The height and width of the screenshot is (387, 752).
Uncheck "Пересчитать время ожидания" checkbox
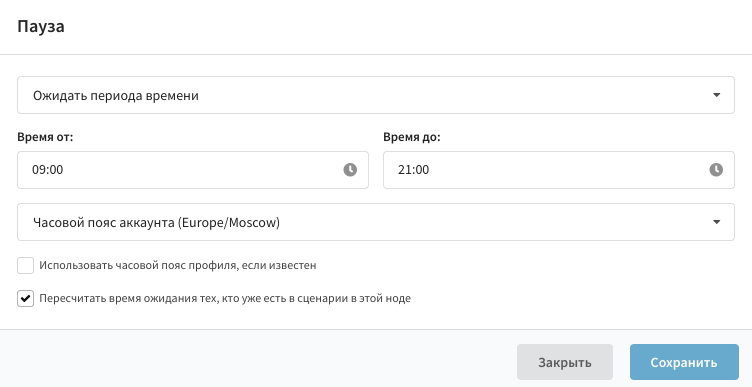(25, 298)
